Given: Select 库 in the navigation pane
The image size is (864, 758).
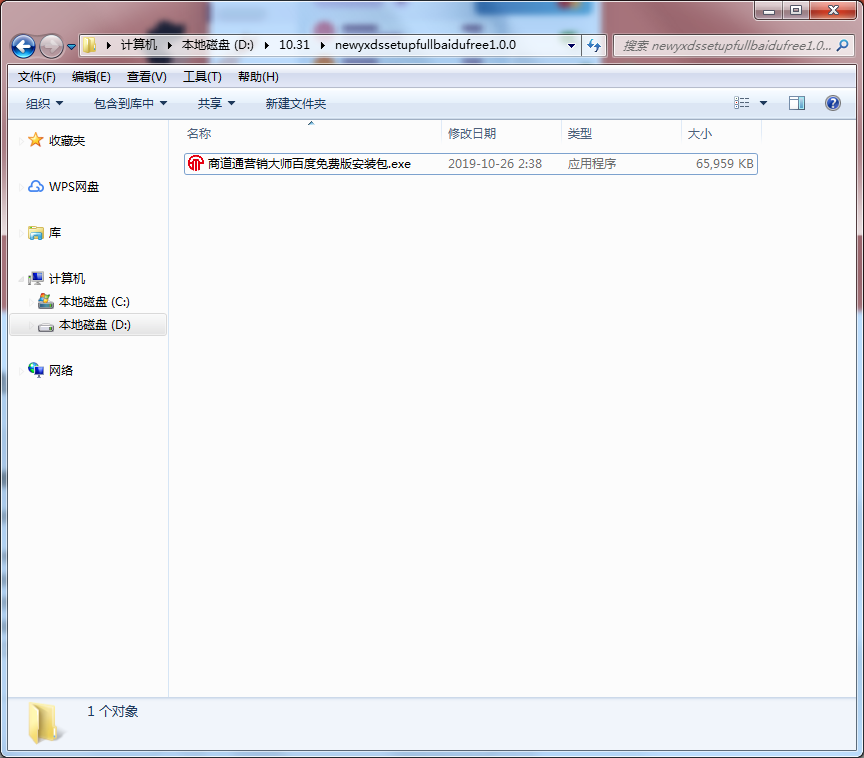Looking at the screenshot, I should click(55, 233).
